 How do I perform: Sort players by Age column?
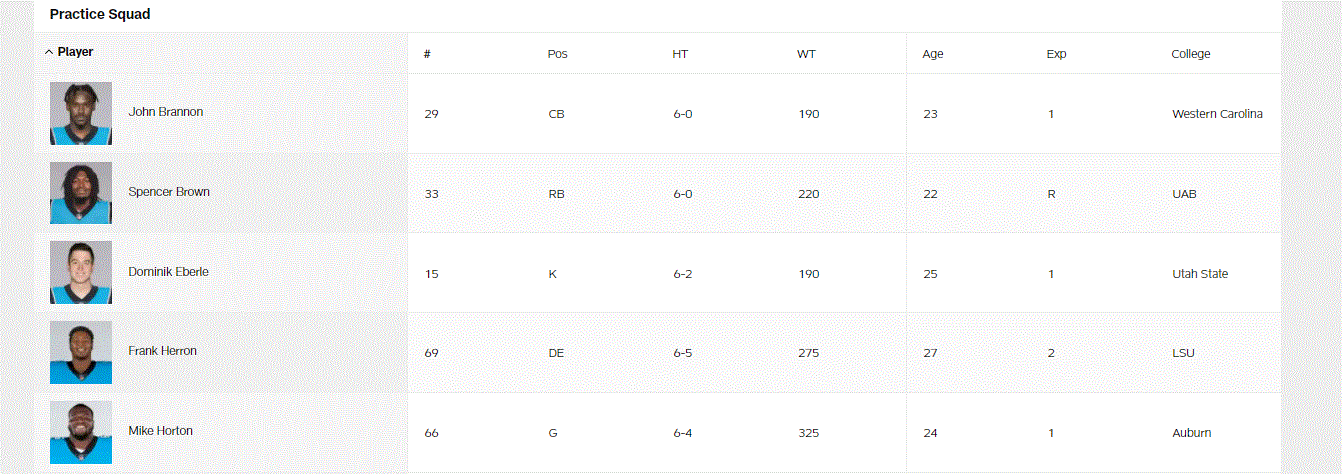pos(932,54)
